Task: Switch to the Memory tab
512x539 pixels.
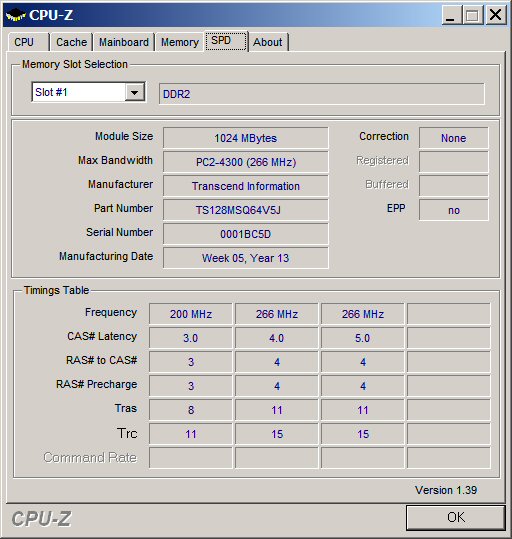Action: pyautogui.click(x=180, y=42)
